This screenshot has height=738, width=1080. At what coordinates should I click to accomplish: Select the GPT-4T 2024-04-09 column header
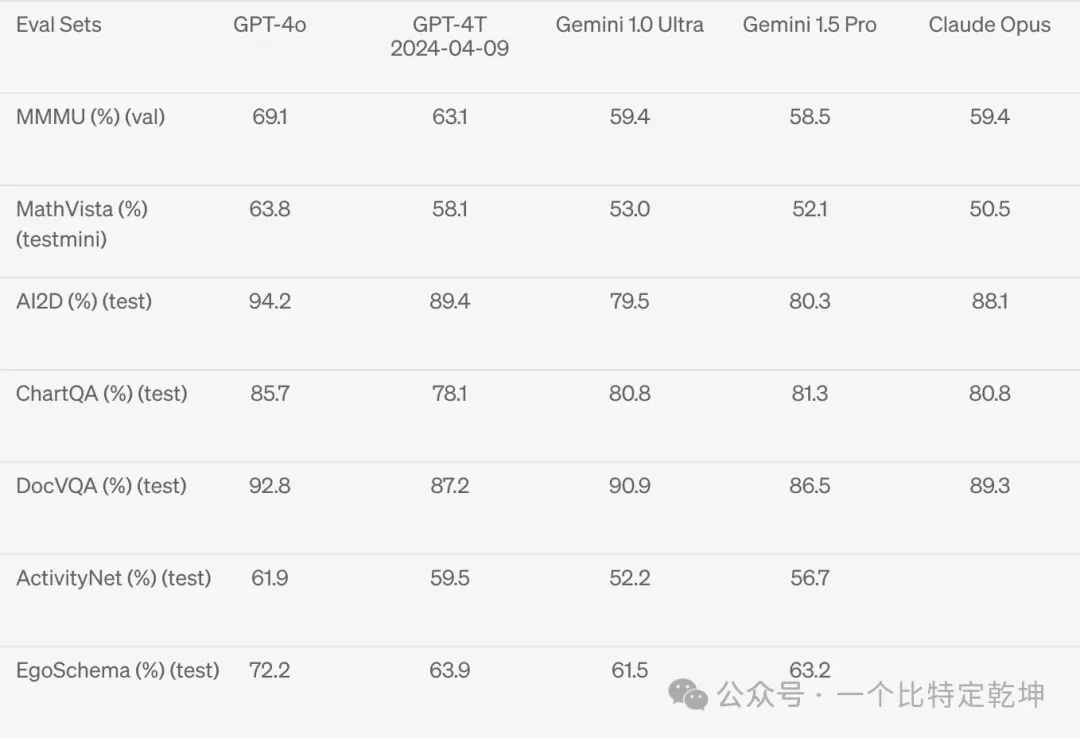[449, 37]
